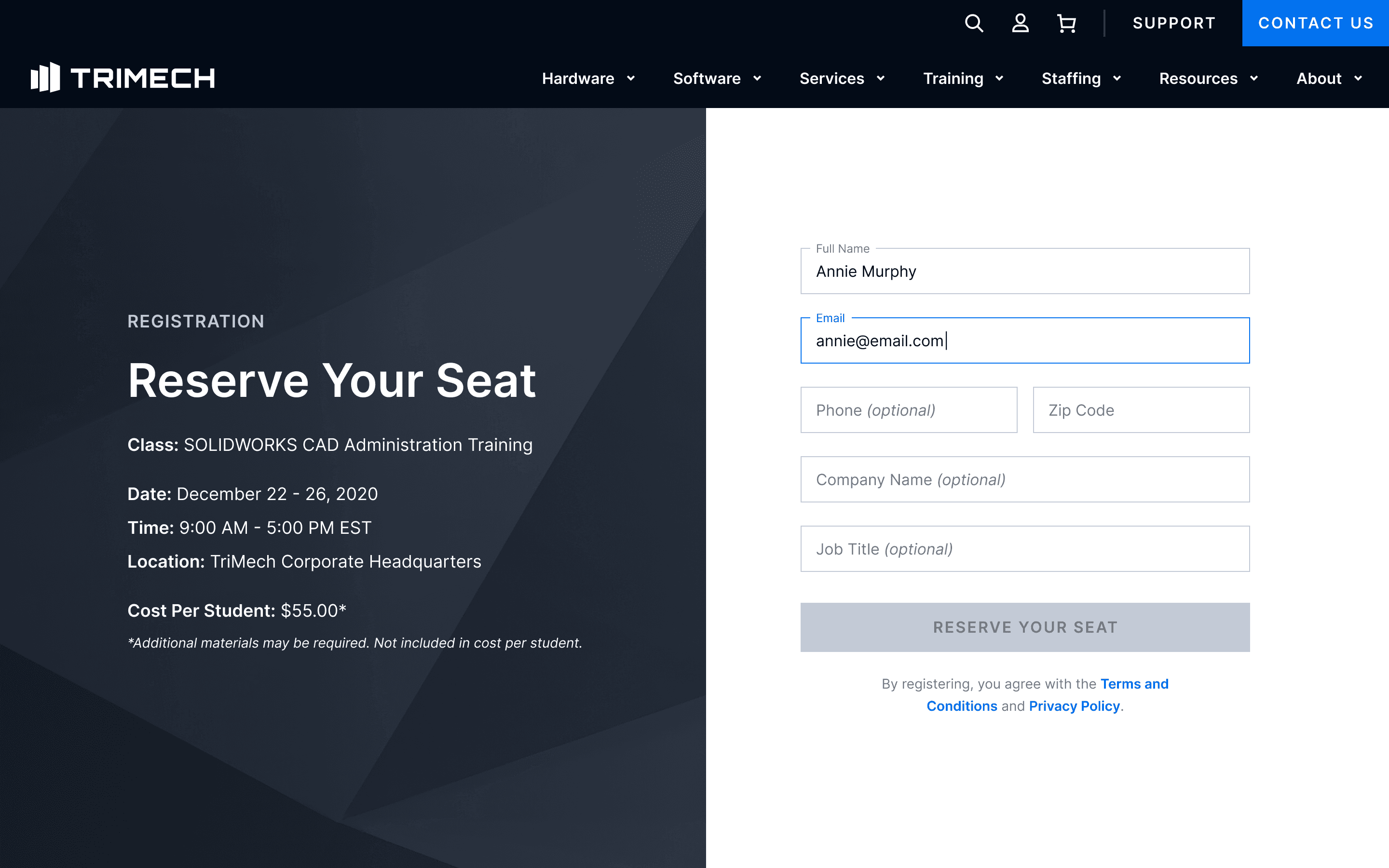Expand the Services dropdown chevron
This screenshot has height=868, width=1389.
tap(881, 78)
